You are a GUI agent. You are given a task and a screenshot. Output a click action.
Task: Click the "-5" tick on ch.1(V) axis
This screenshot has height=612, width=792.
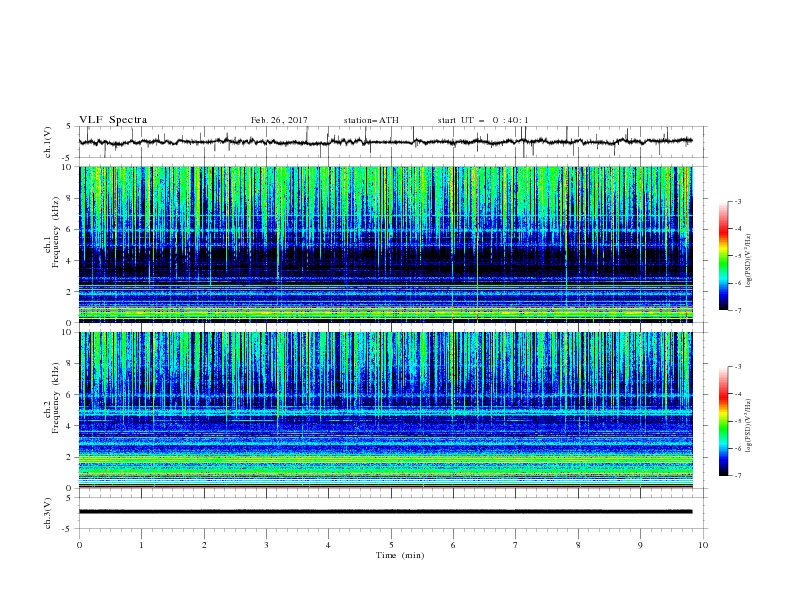tap(68, 158)
